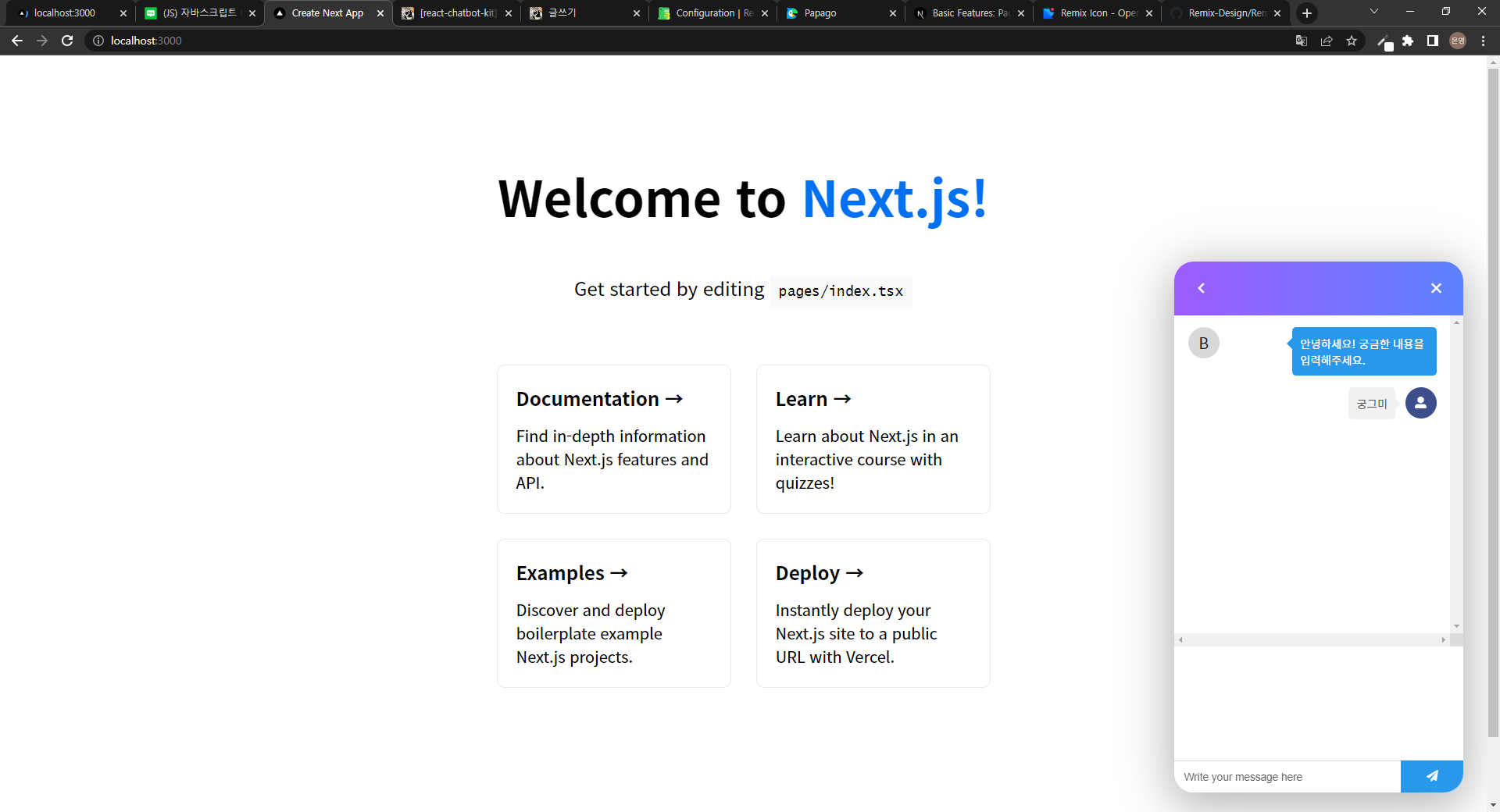Open the Chrome three-dot menu
Screen dimensions: 1500x812
pyautogui.click(x=1483, y=41)
